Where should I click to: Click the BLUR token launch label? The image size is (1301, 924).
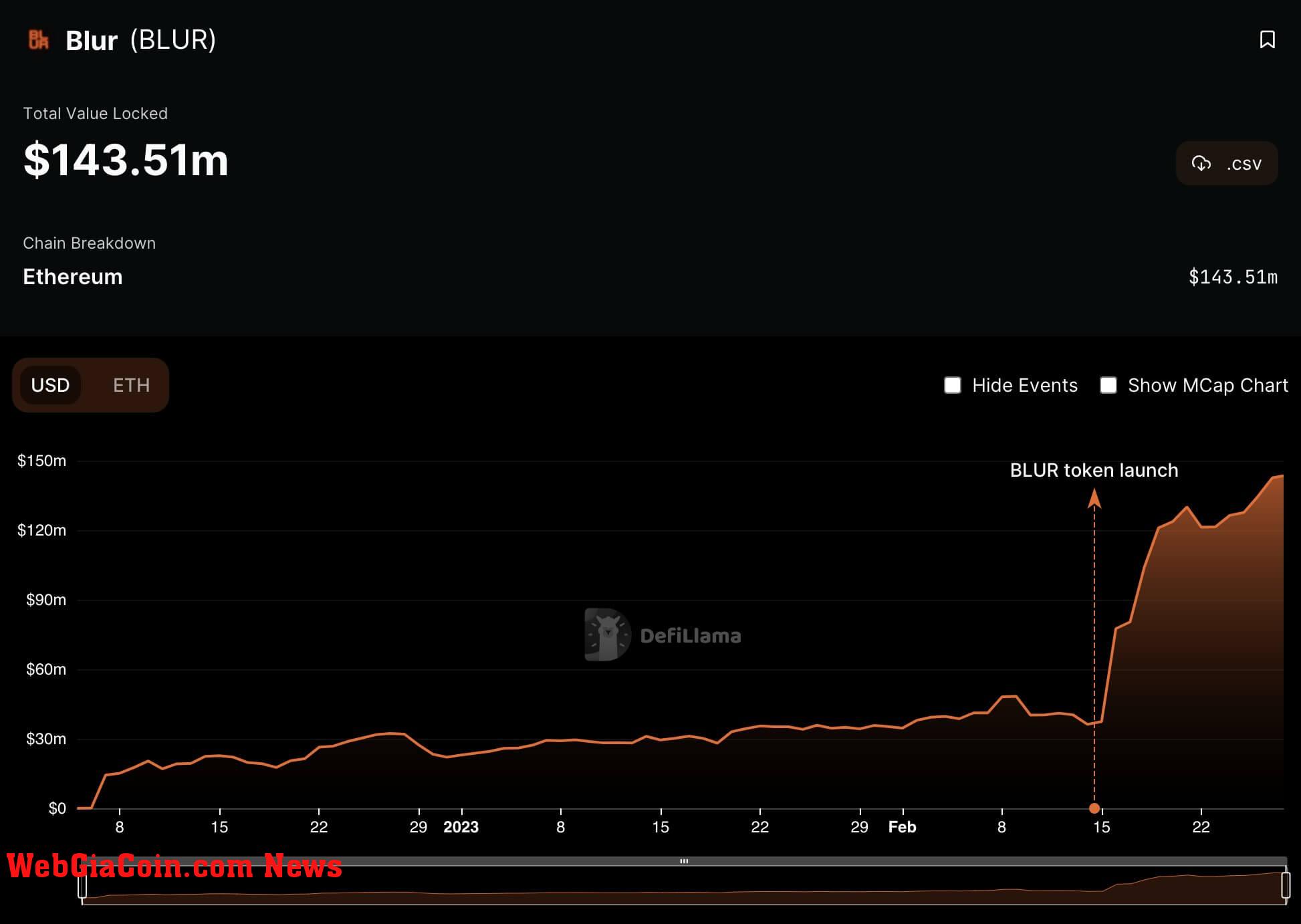(1094, 470)
